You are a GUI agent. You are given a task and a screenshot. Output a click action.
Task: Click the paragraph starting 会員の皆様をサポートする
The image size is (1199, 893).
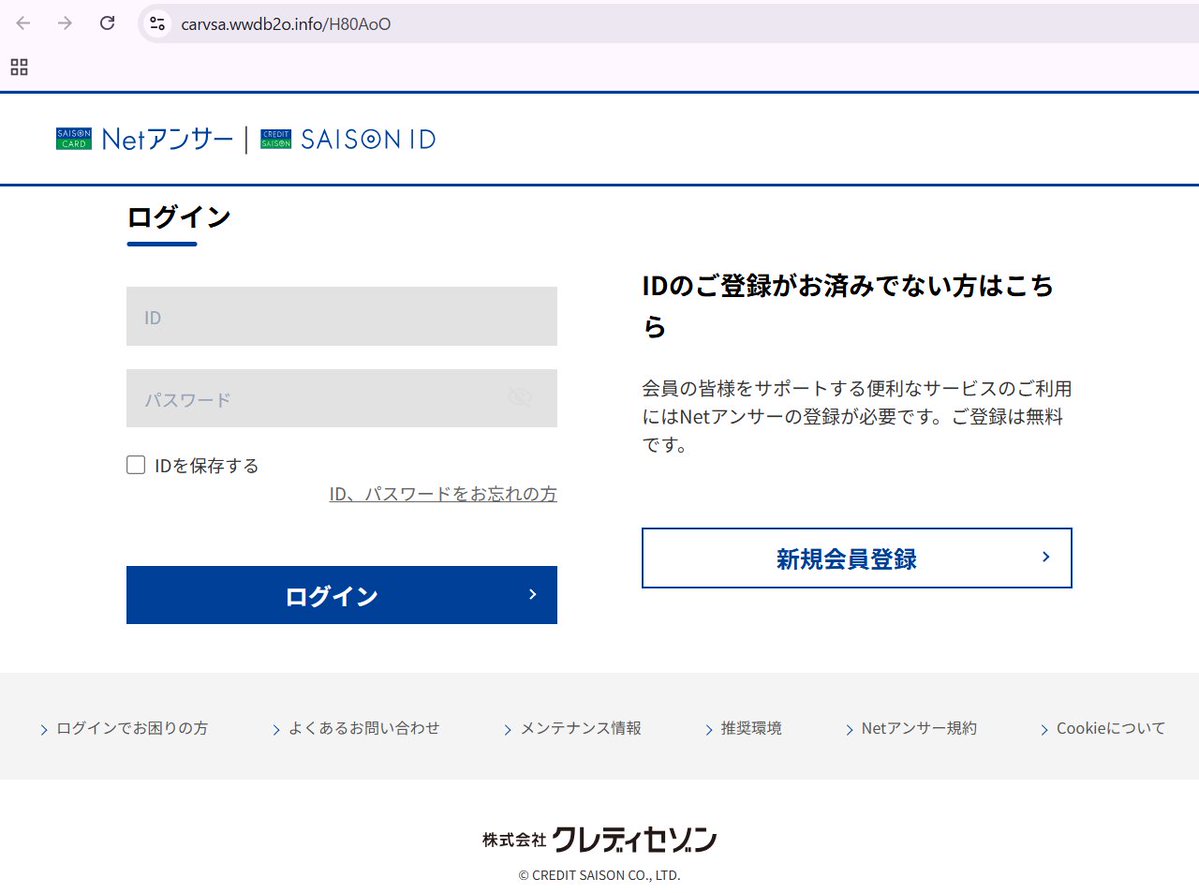(x=856, y=417)
